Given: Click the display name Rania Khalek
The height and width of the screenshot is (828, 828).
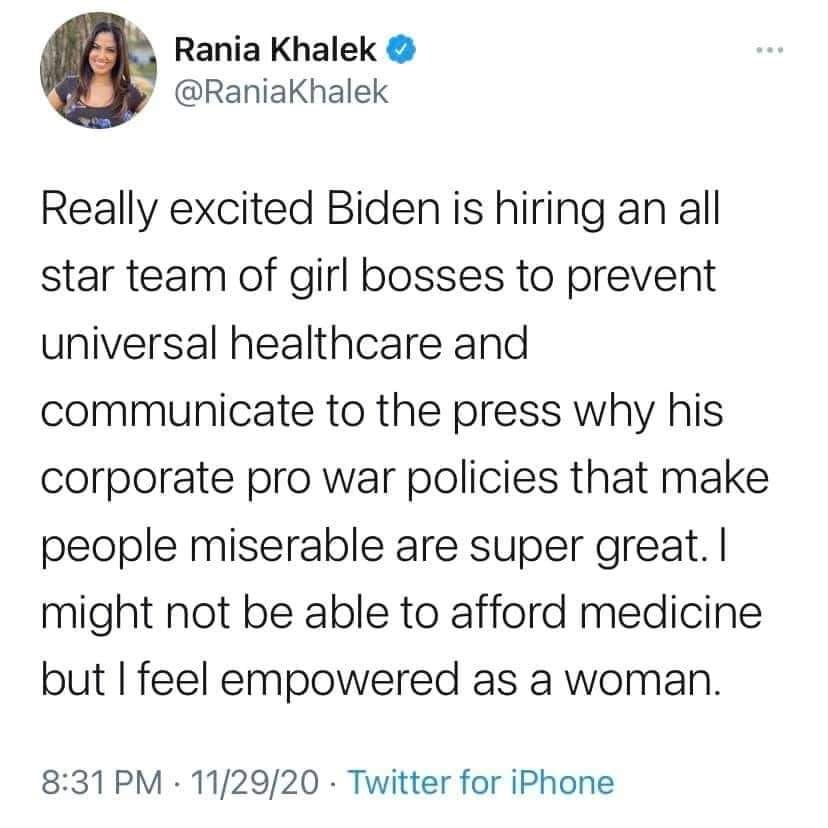Looking at the screenshot, I should coord(277,47).
